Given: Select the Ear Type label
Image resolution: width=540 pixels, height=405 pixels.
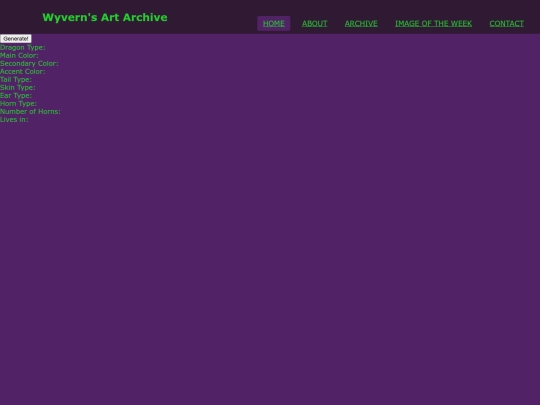Looking at the screenshot, I should (16, 95).
